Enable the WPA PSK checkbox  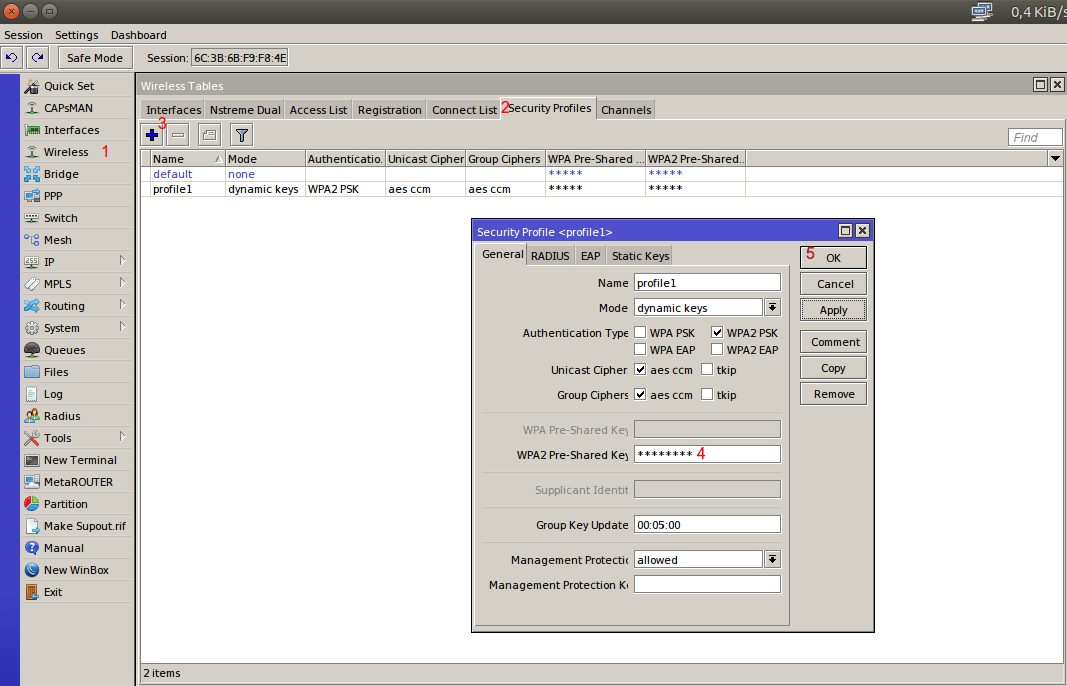coord(640,333)
